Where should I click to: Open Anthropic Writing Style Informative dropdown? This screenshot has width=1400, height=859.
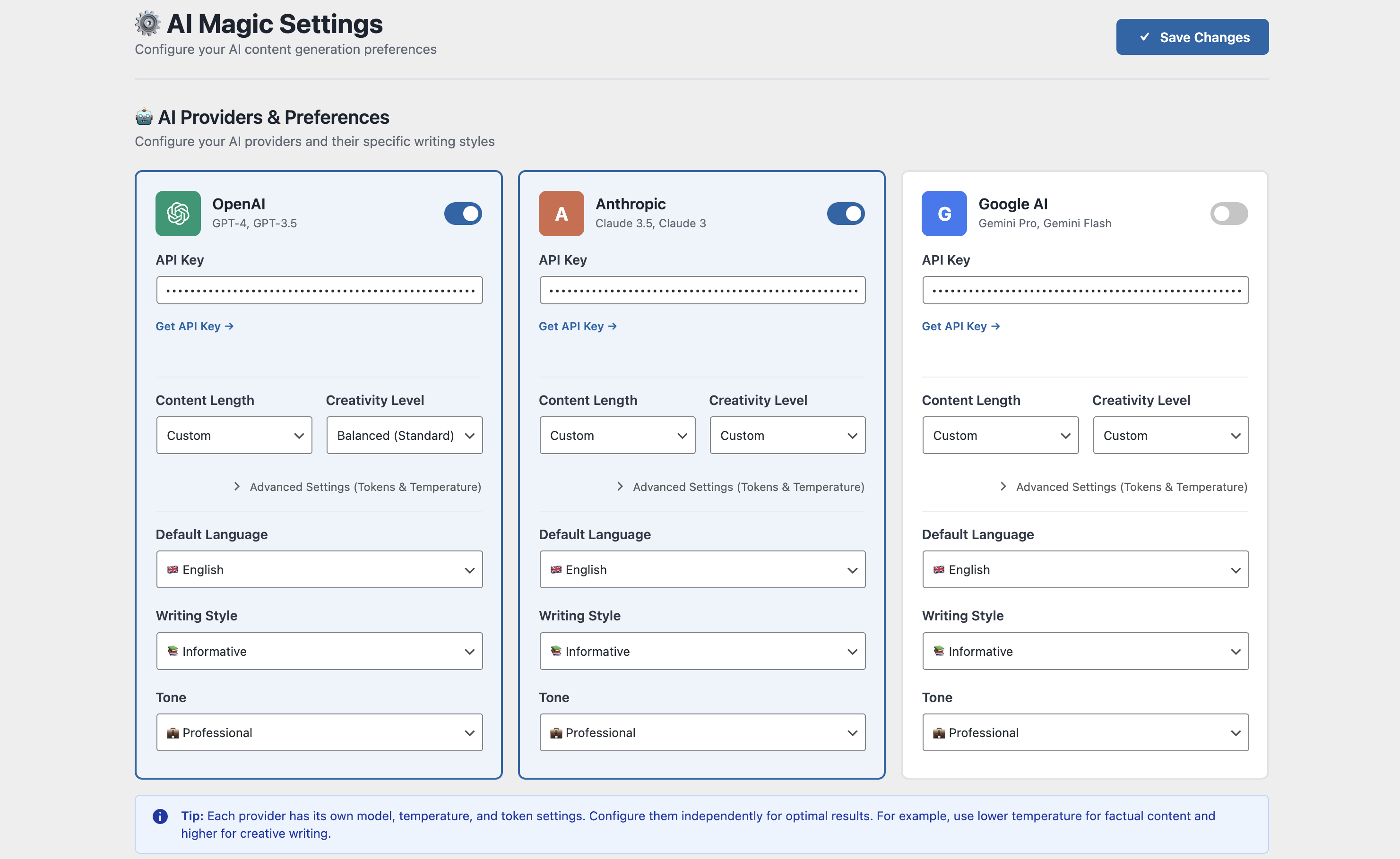pos(702,651)
